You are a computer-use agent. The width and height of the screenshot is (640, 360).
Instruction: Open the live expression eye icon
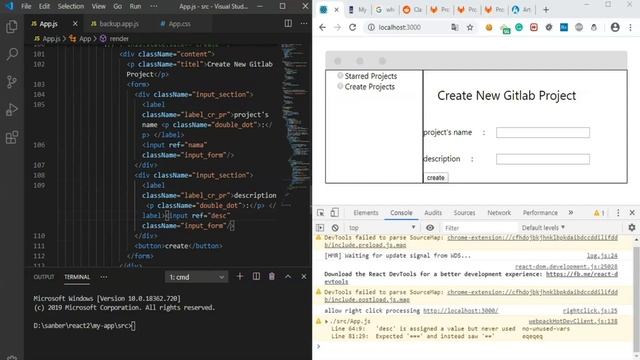coord(430,228)
